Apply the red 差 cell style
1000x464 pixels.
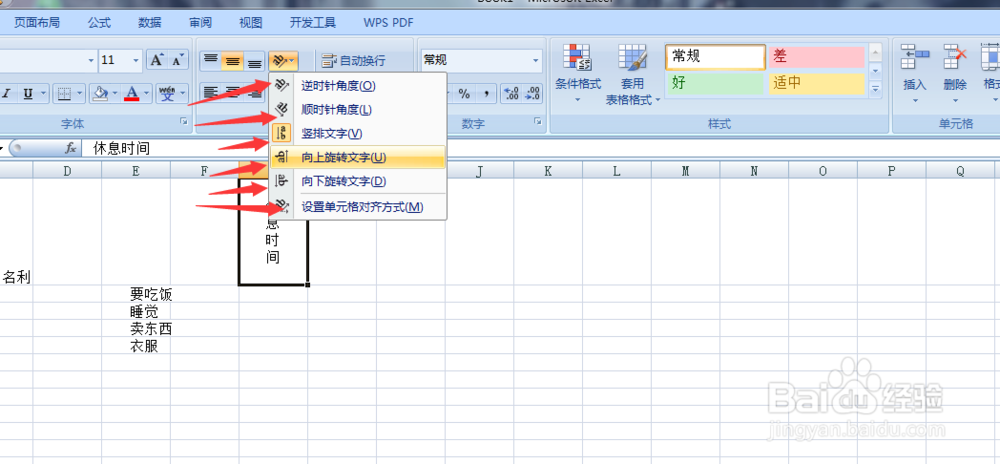tap(816, 57)
